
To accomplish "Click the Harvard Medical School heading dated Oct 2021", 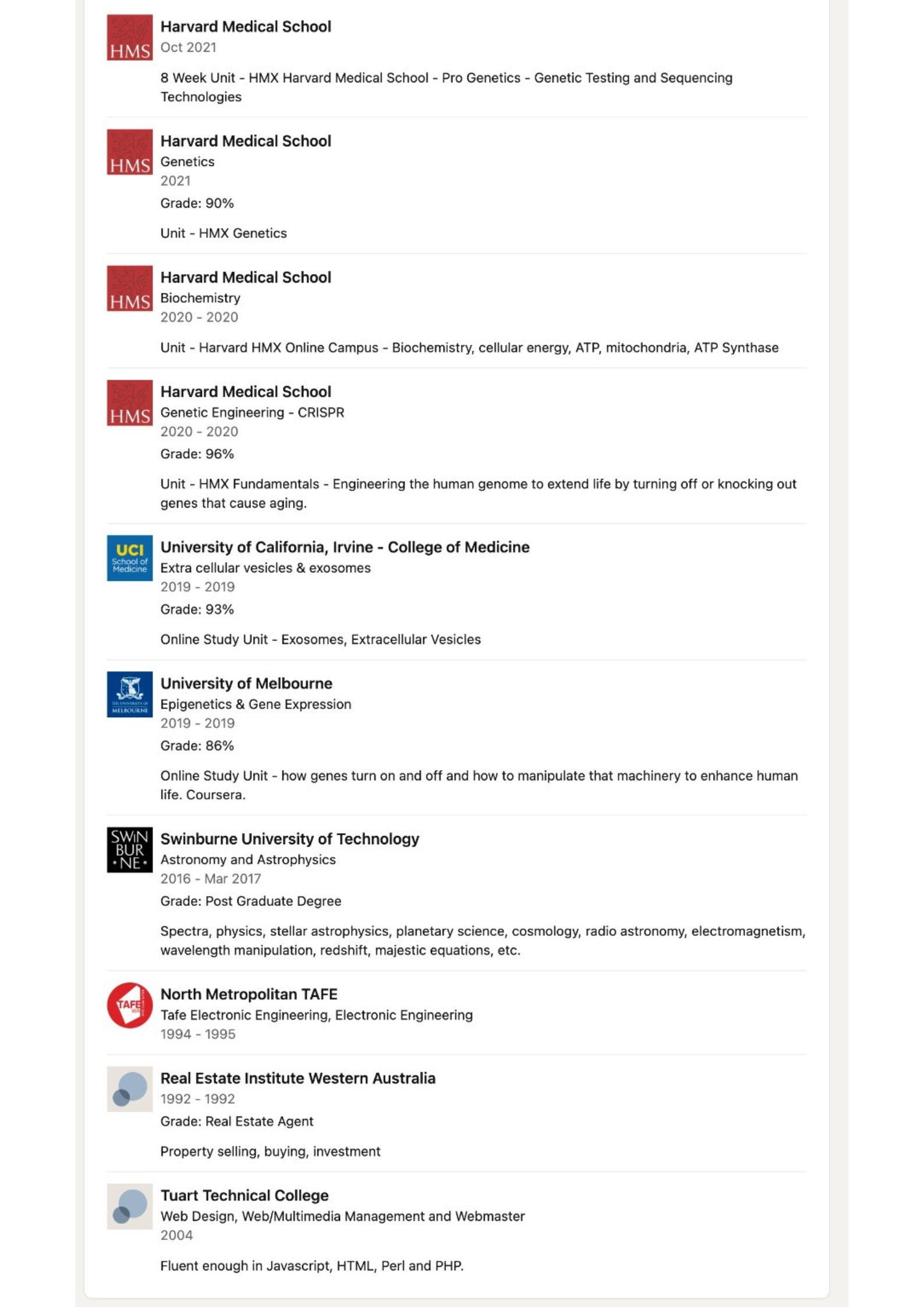I will point(246,27).
